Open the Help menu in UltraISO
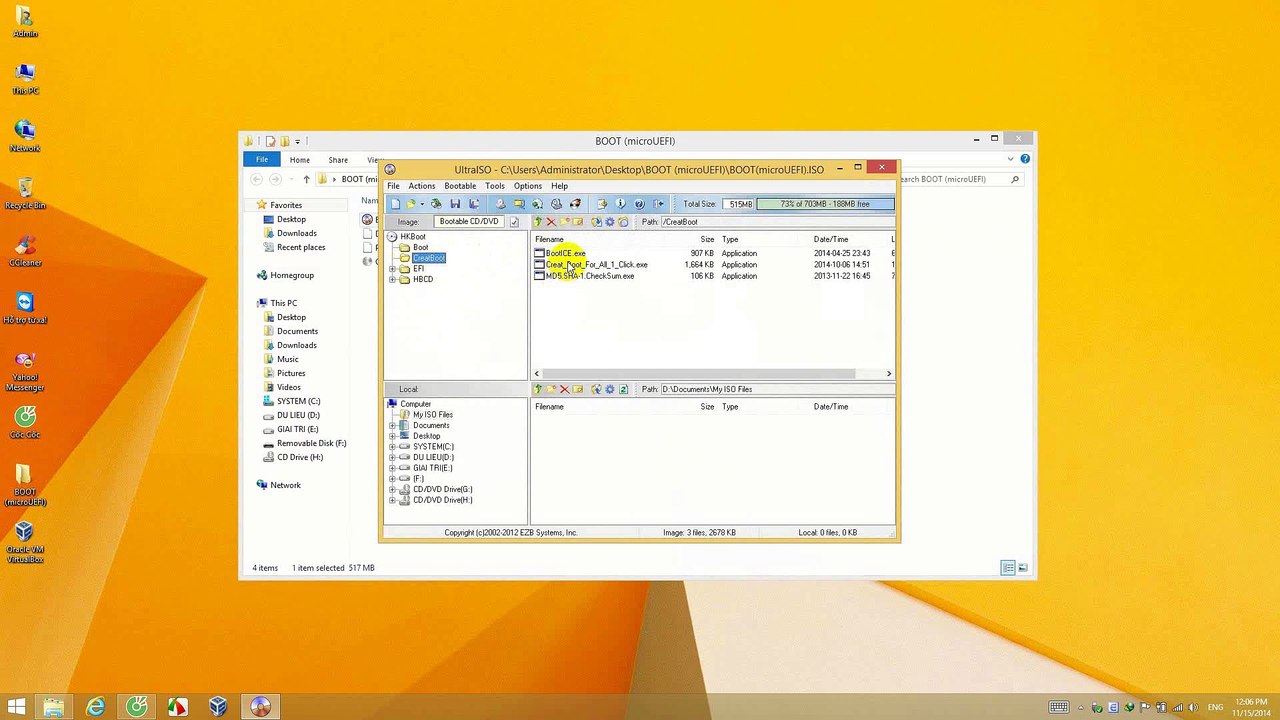Viewport: 1280px width, 720px height. [x=559, y=186]
